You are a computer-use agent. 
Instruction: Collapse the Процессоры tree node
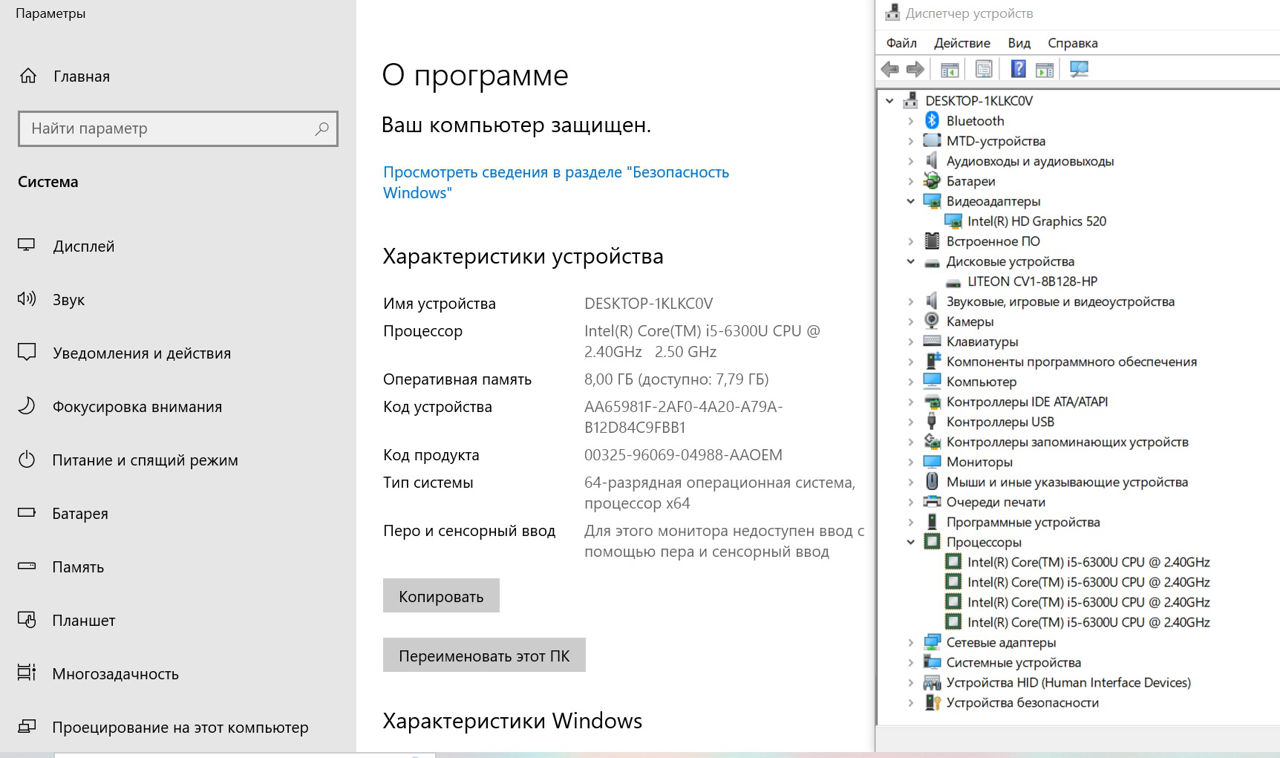tap(911, 542)
